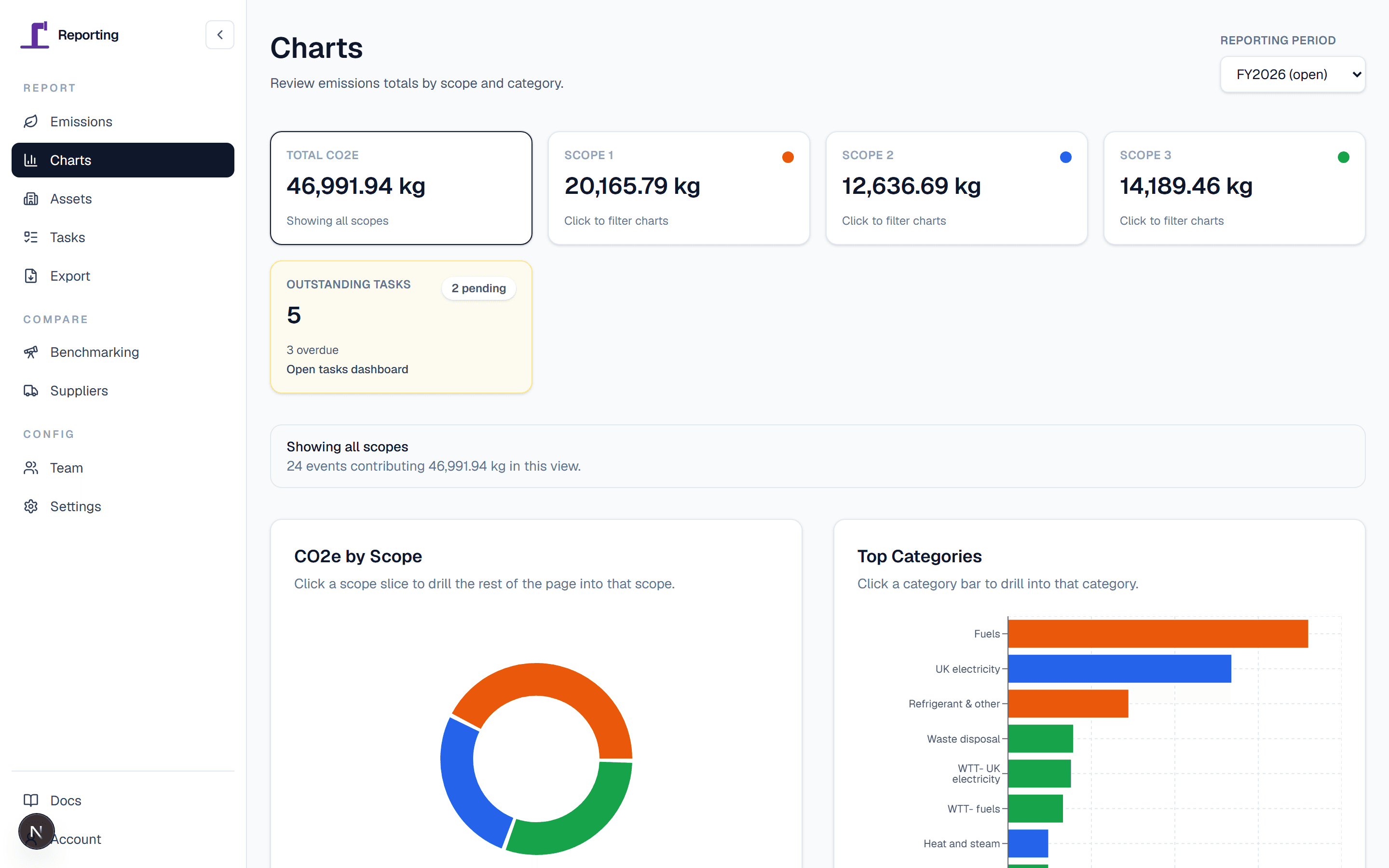The image size is (1389, 868).
Task: Open the Tasks section
Action: point(123,237)
